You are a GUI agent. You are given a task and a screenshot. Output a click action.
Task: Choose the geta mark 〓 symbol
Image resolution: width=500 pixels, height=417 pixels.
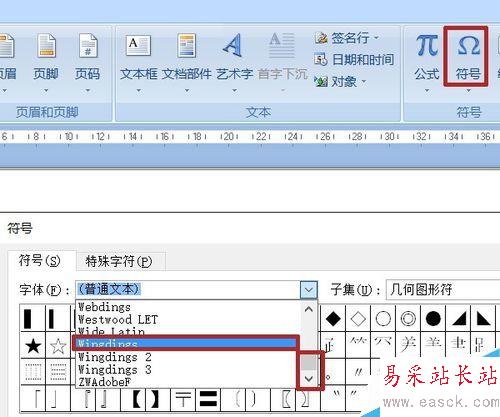(208, 399)
